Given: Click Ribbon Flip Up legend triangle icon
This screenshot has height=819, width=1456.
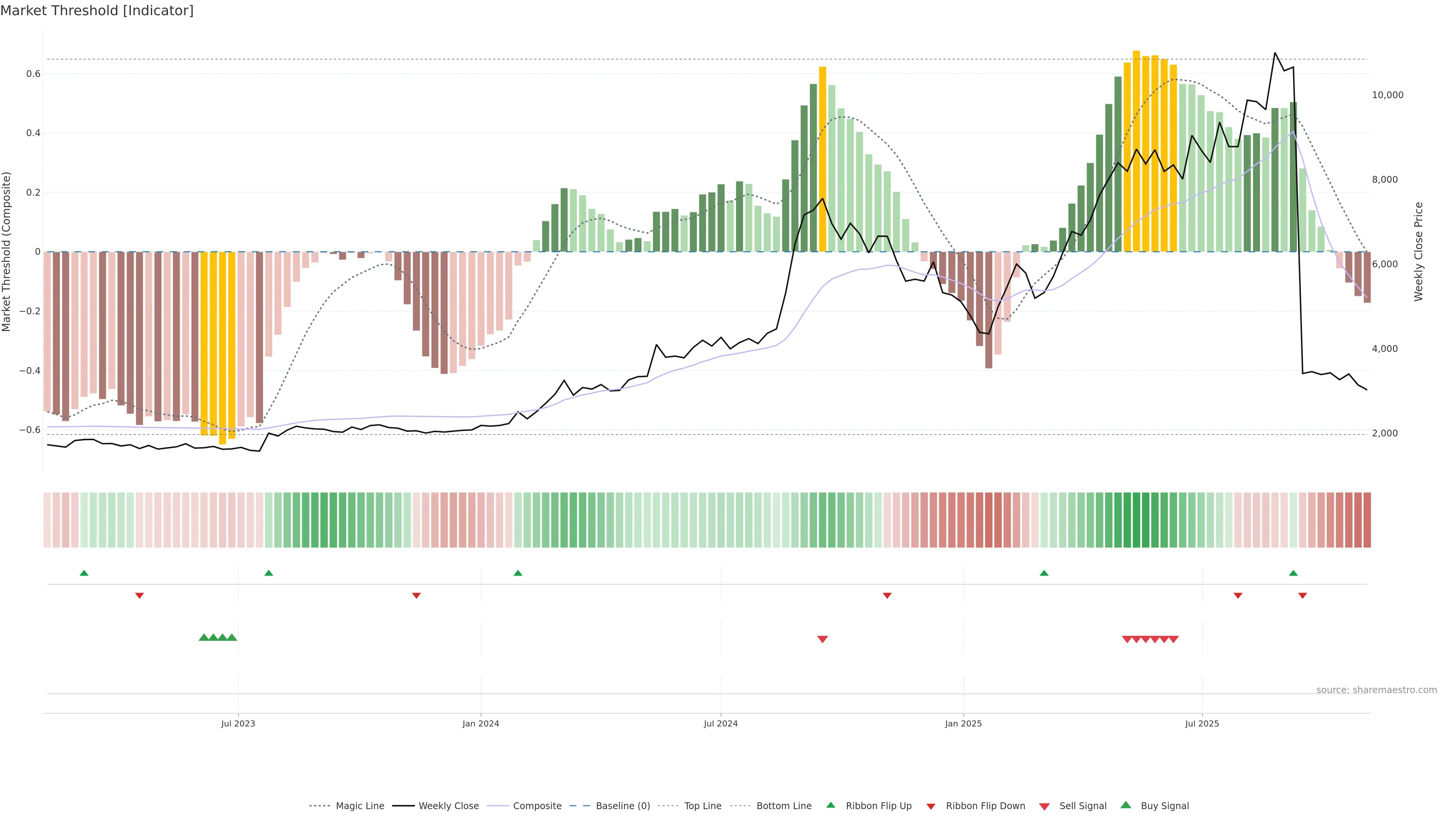Looking at the screenshot, I should click(x=830, y=805).
